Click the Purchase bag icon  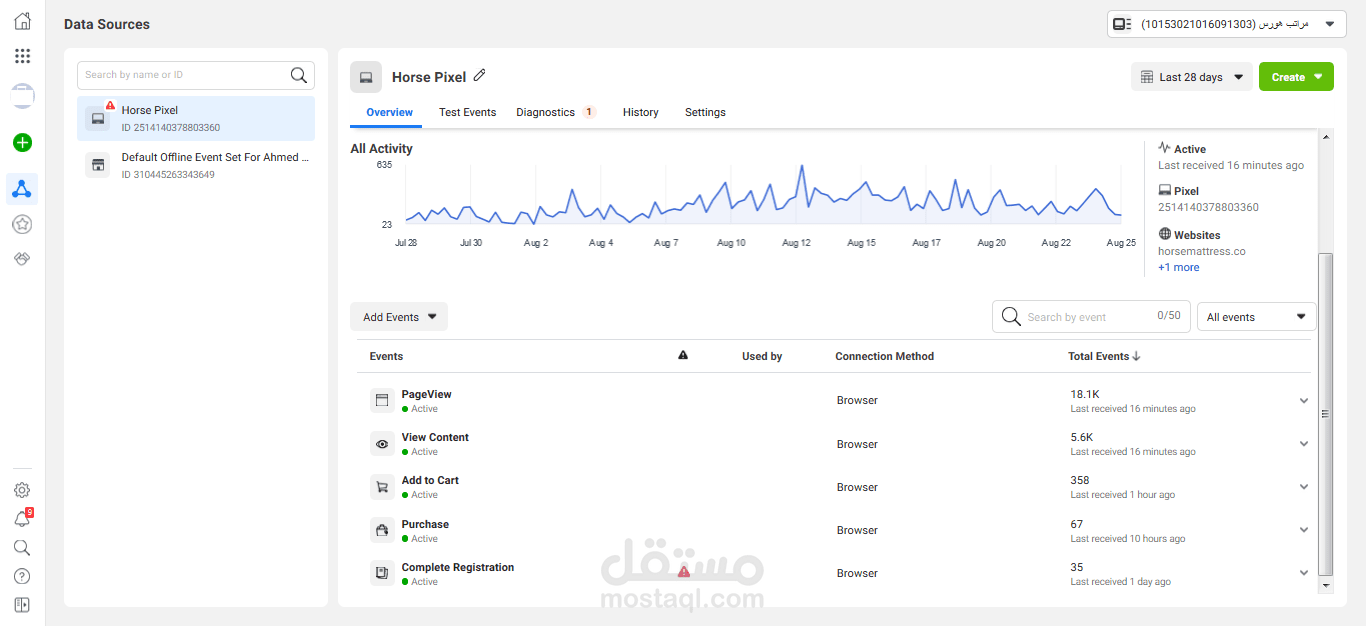pyautogui.click(x=381, y=530)
